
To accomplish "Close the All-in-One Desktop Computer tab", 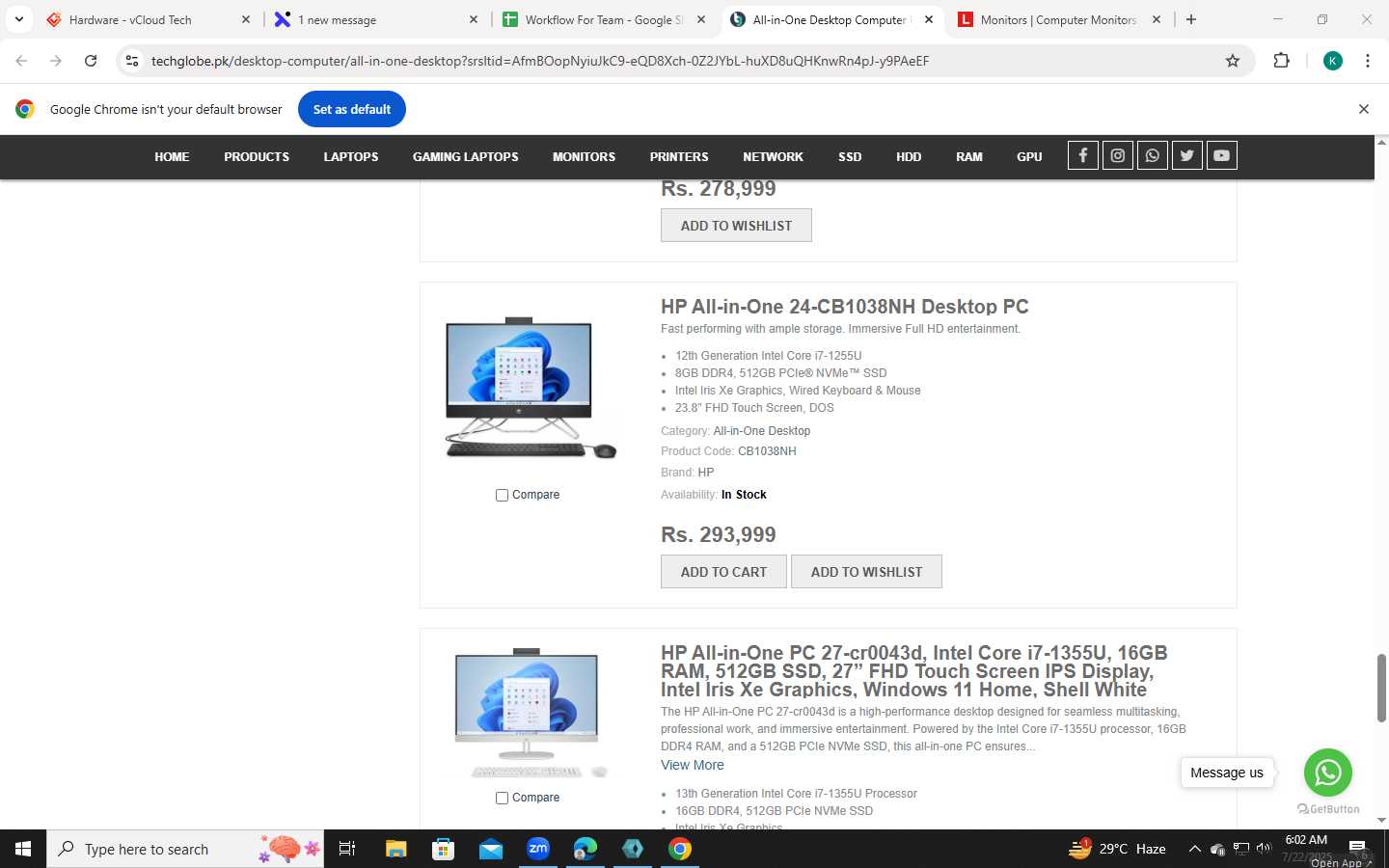I will [929, 19].
